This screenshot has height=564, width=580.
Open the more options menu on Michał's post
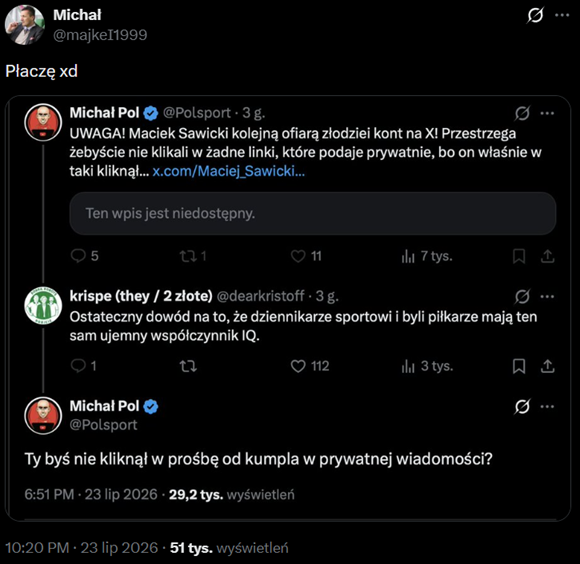[x=562, y=15]
